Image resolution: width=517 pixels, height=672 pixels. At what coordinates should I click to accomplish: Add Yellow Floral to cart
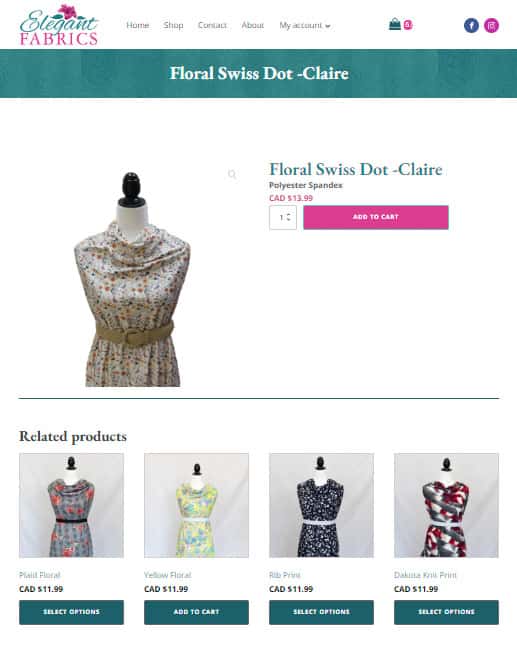click(x=196, y=612)
